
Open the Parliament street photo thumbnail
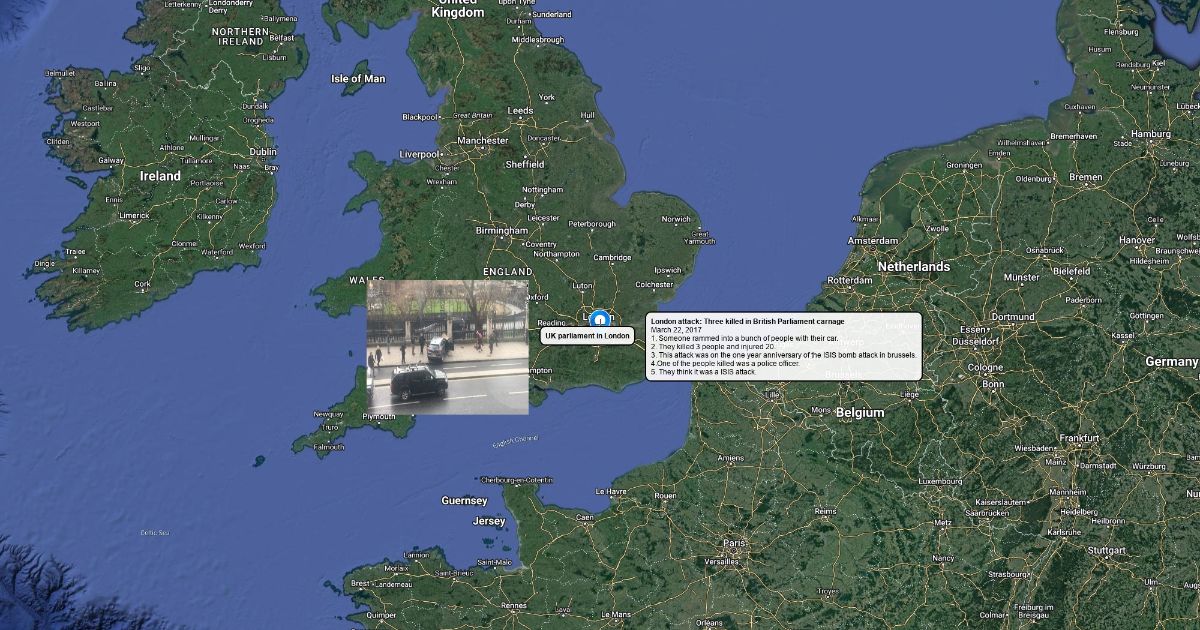pyautogui.click(x=447, y=347)
